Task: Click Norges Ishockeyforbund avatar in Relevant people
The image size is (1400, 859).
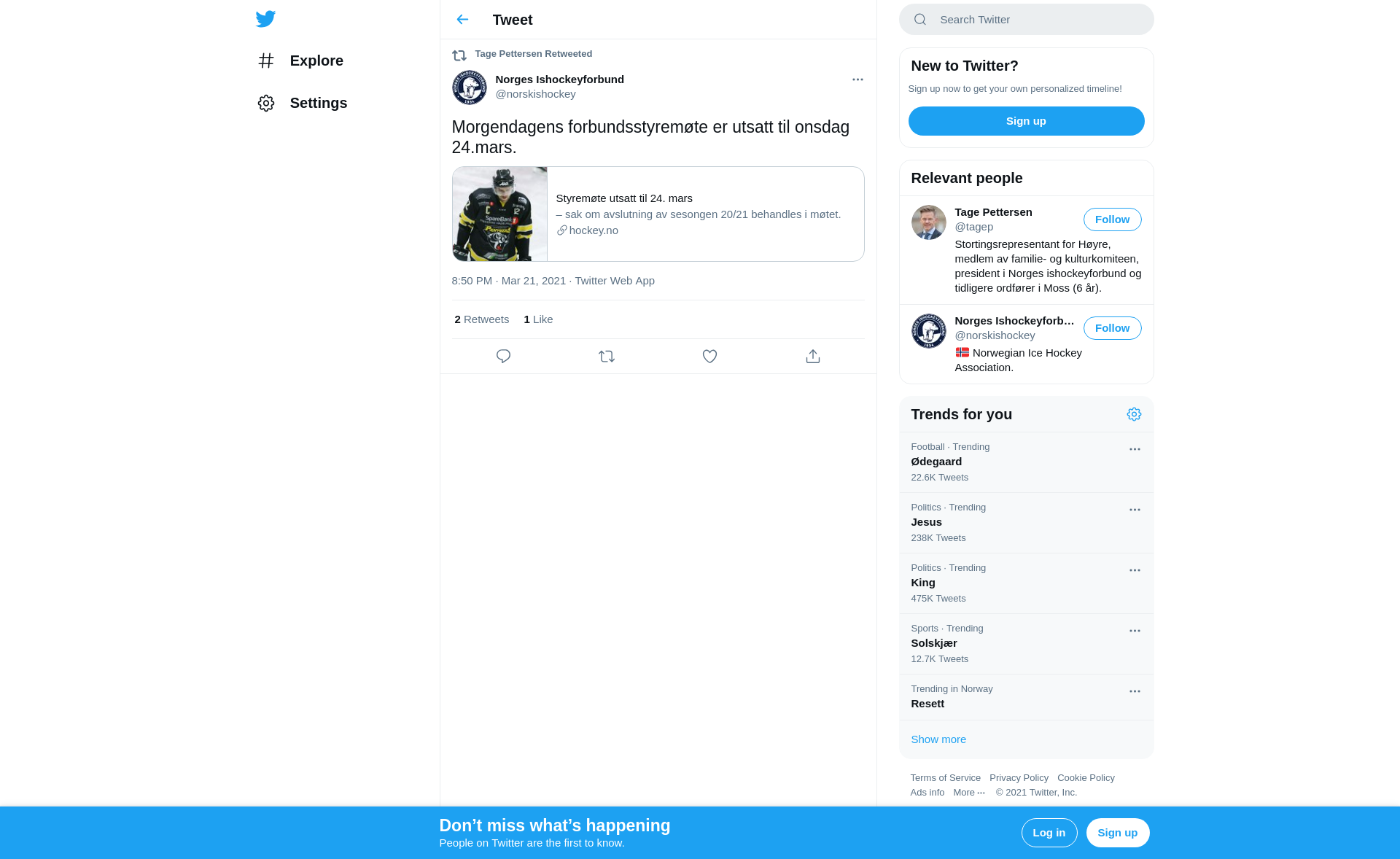Action: tap(928, 331)
